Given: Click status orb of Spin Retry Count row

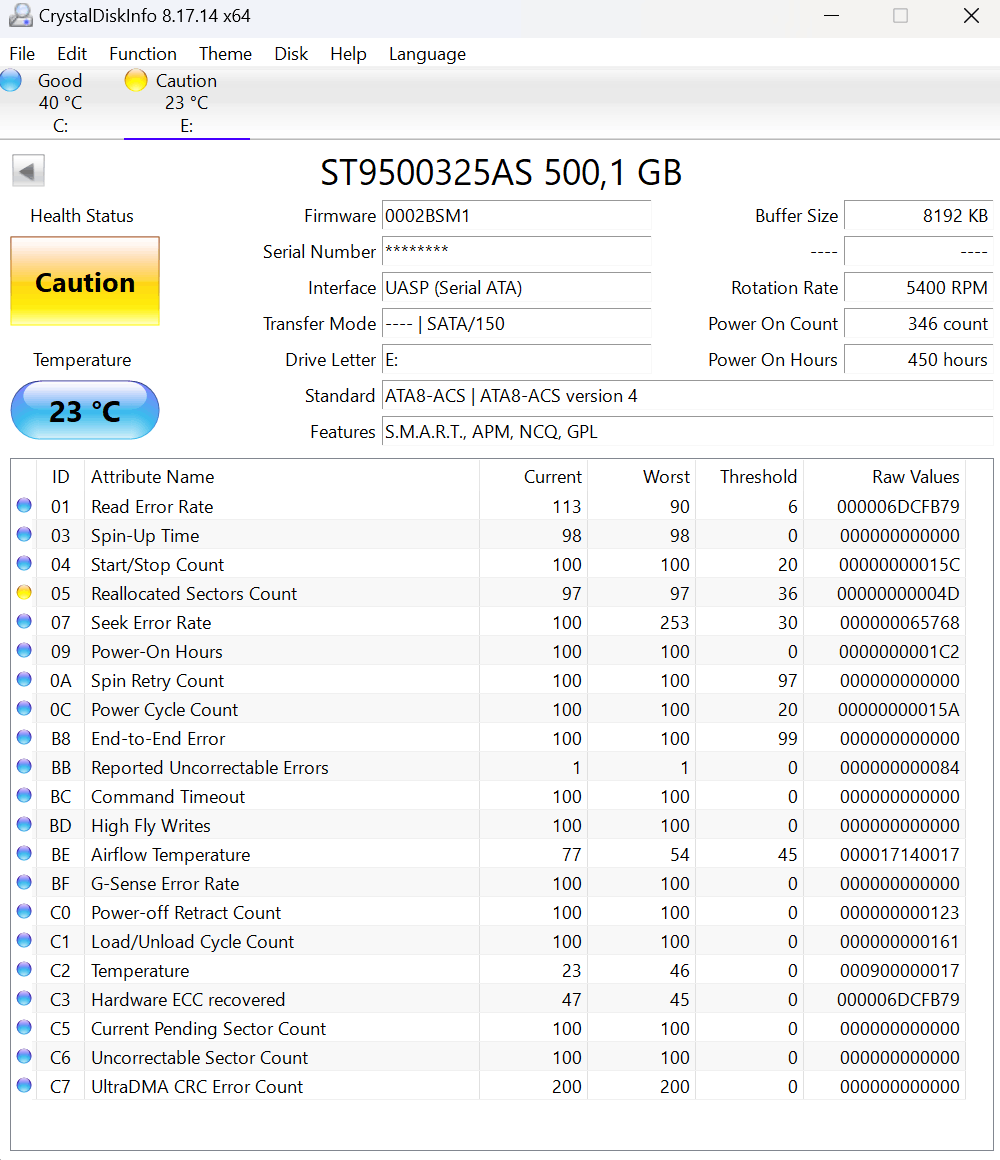Looking at the screenshot, I should tap(24, 679).
